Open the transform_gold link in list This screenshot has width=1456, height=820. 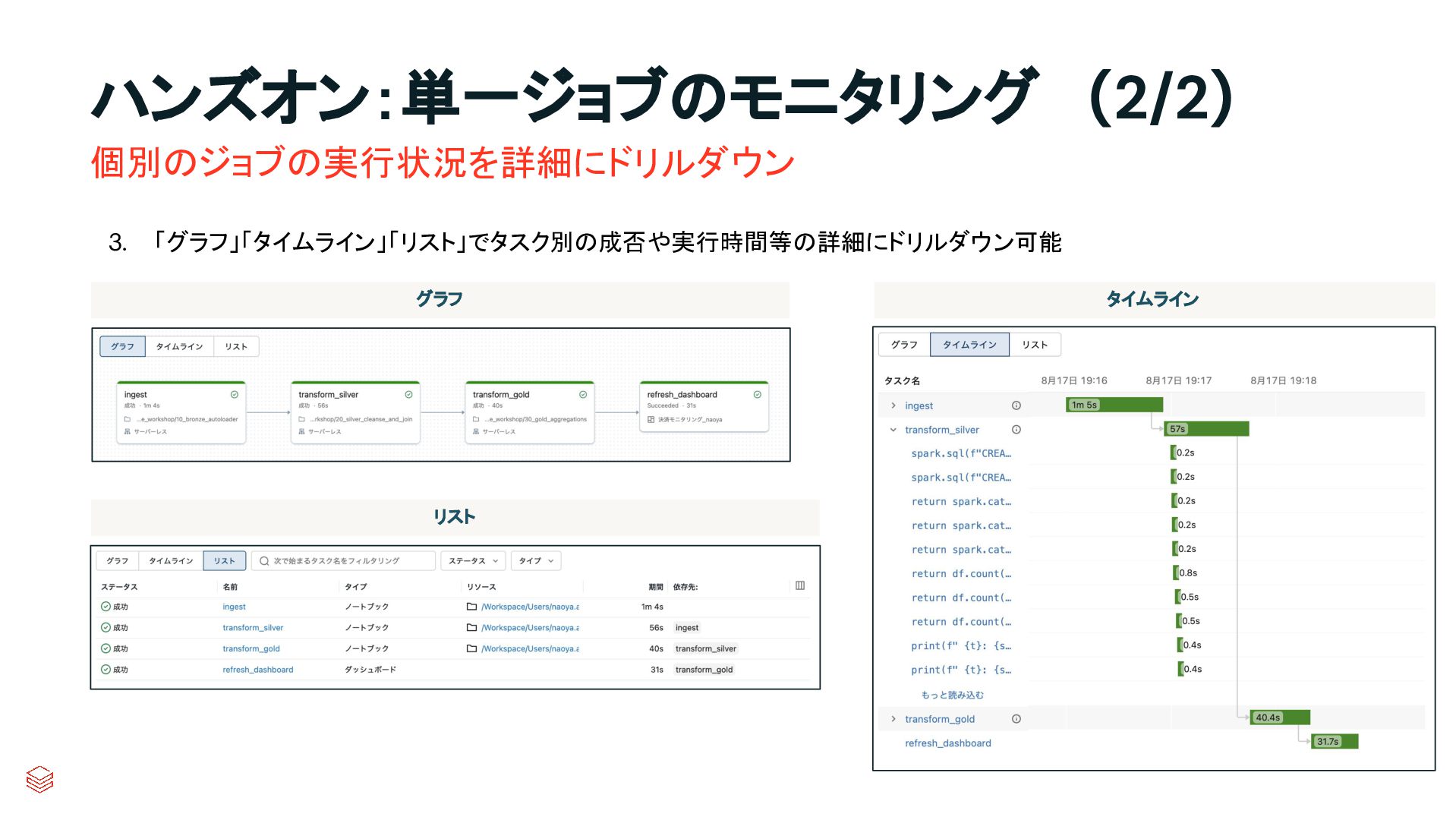[x=251, y=649]
